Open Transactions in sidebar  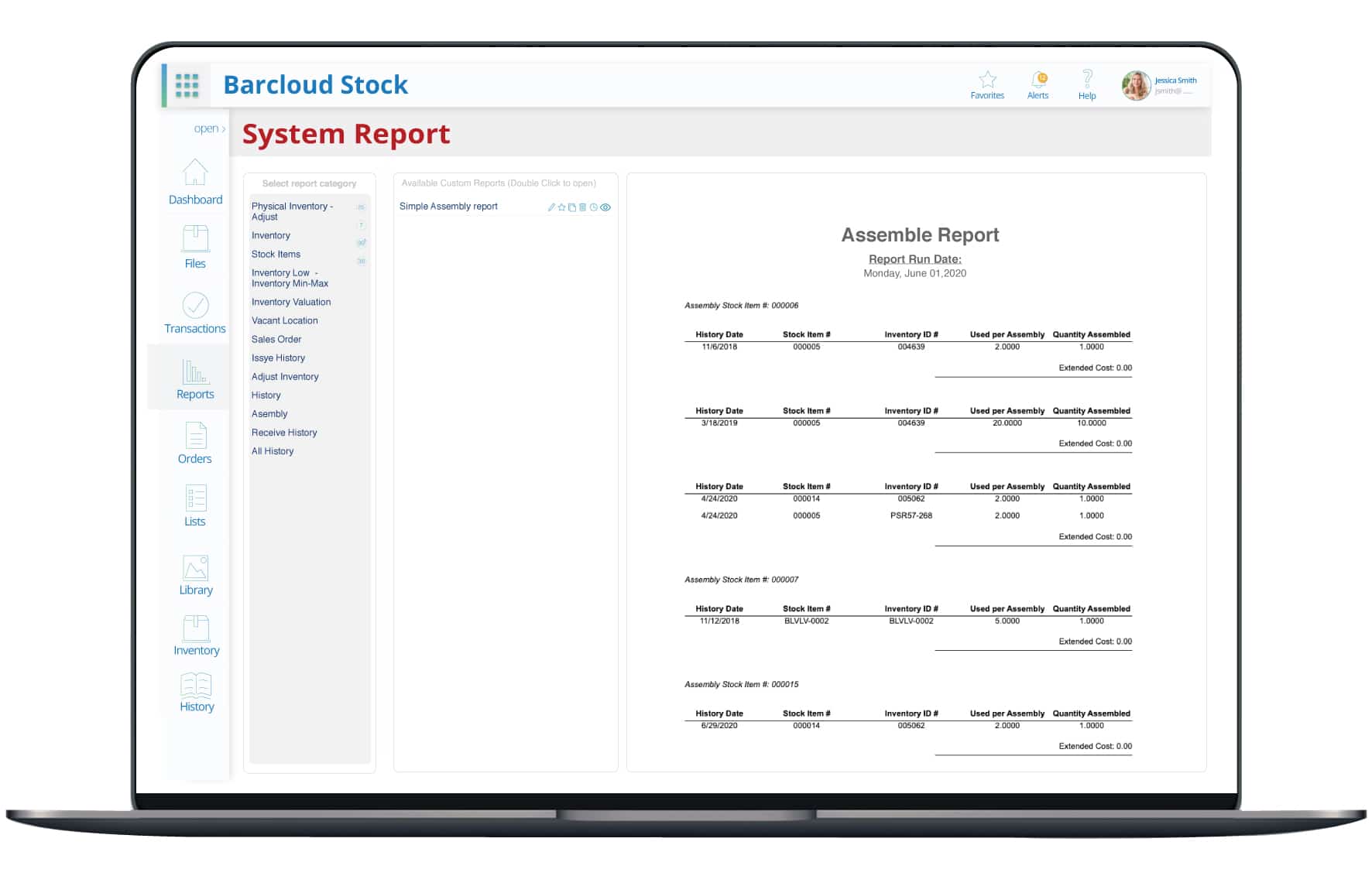(195, 313)
